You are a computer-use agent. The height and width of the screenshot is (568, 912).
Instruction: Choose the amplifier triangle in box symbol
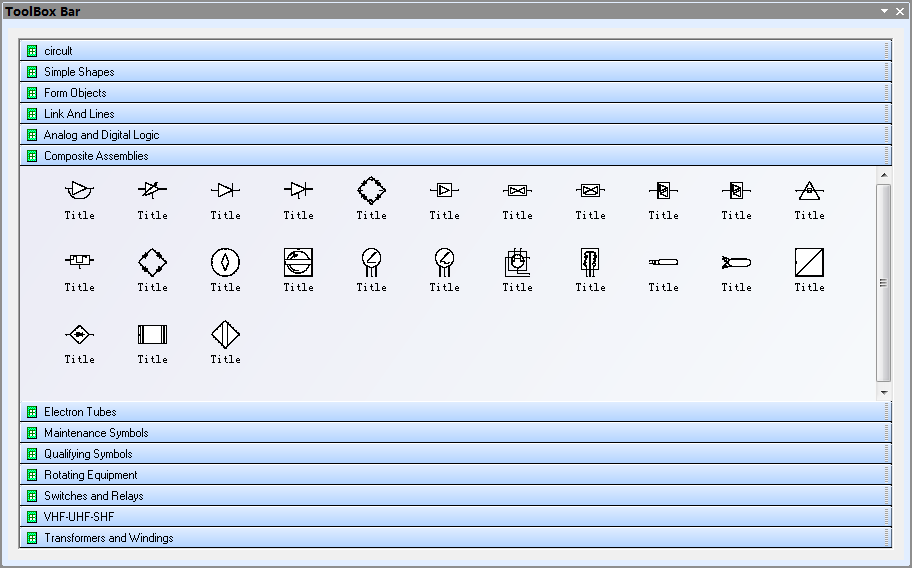[444, 190]
